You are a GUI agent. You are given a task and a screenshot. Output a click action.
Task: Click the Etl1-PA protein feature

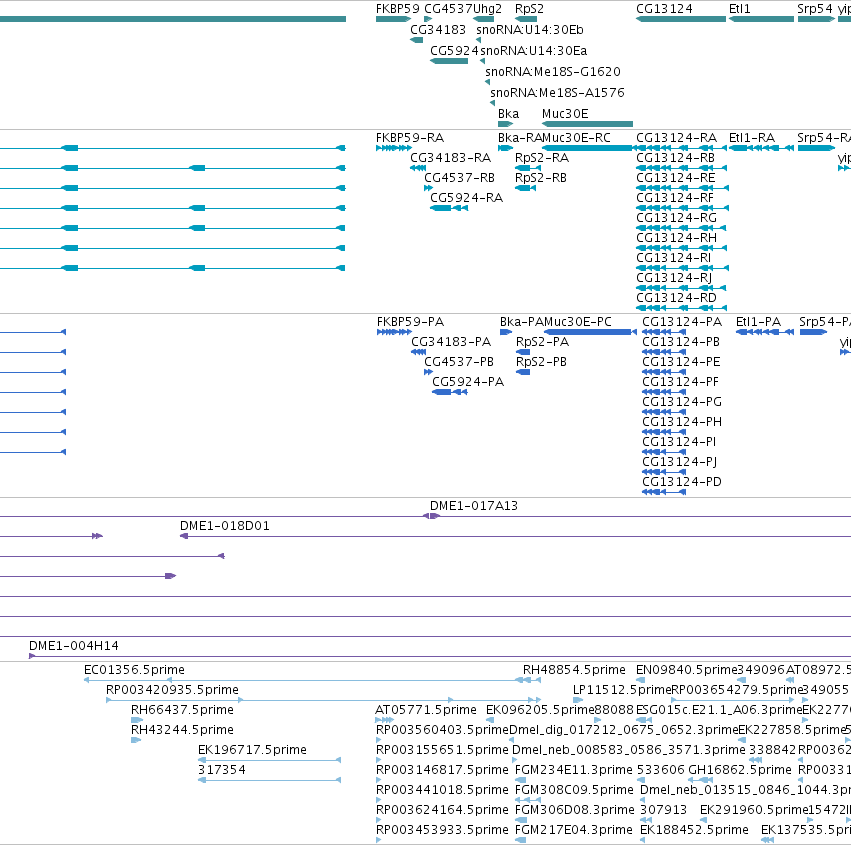tap(765, 332)
